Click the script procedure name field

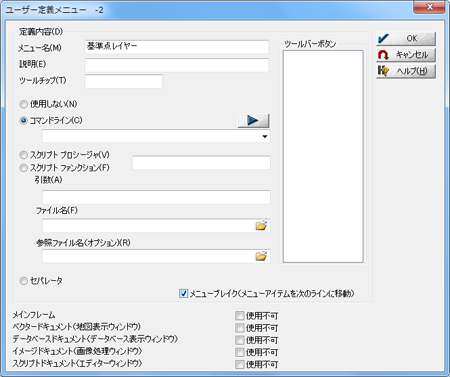201,163
